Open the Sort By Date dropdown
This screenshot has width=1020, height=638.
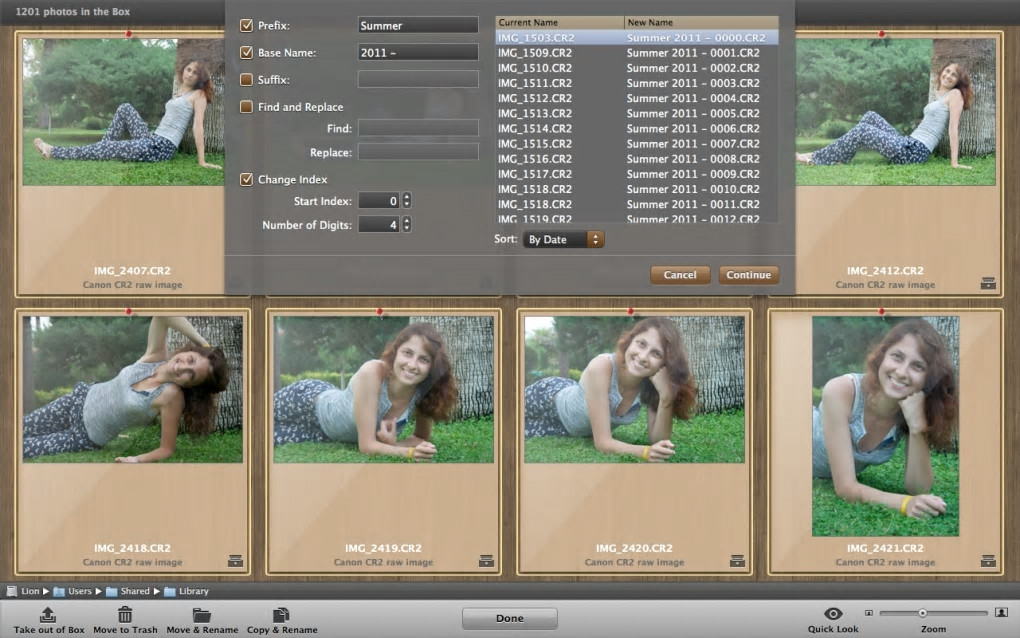coord(564,240)
